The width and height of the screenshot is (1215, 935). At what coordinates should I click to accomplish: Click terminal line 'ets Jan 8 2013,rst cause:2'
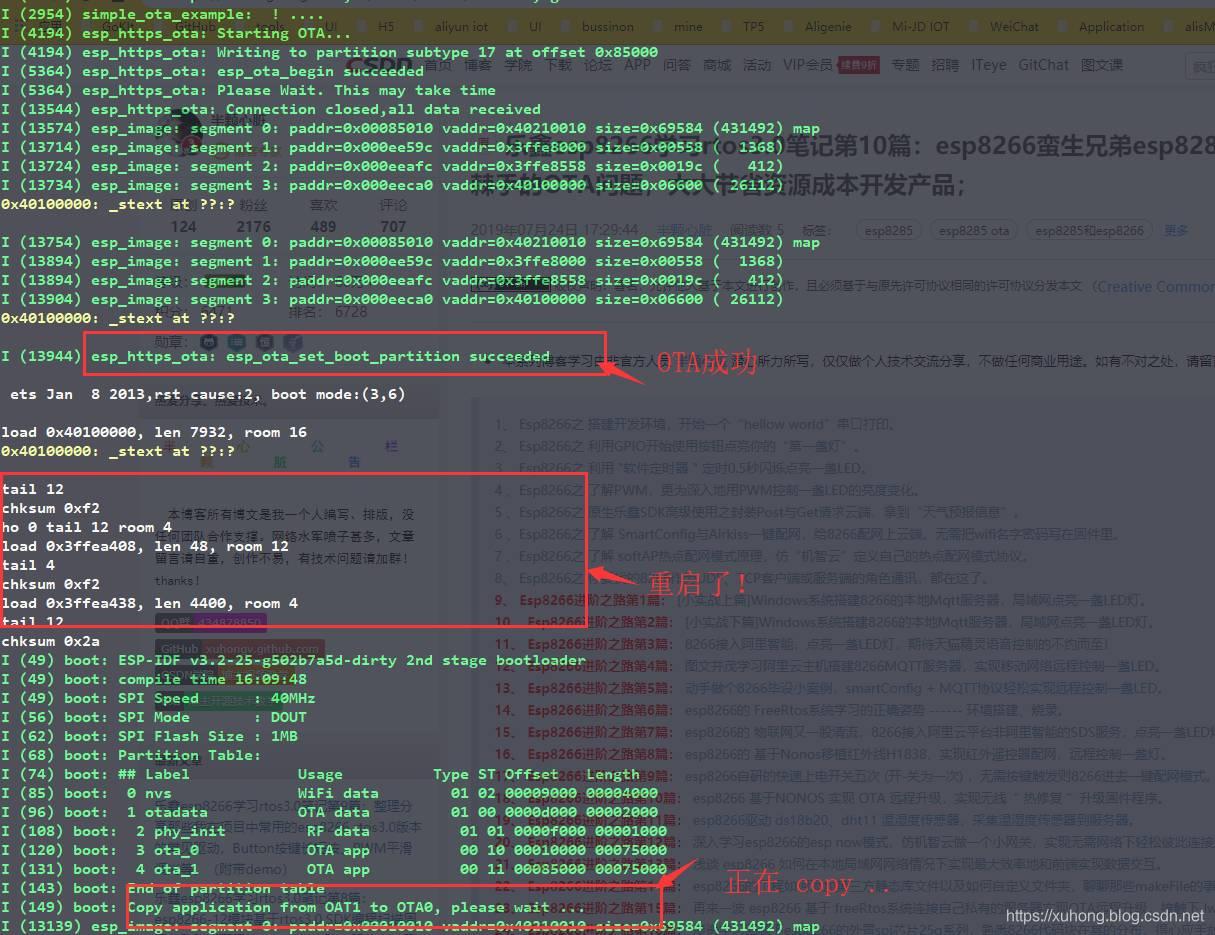click(x=208, y=394)
